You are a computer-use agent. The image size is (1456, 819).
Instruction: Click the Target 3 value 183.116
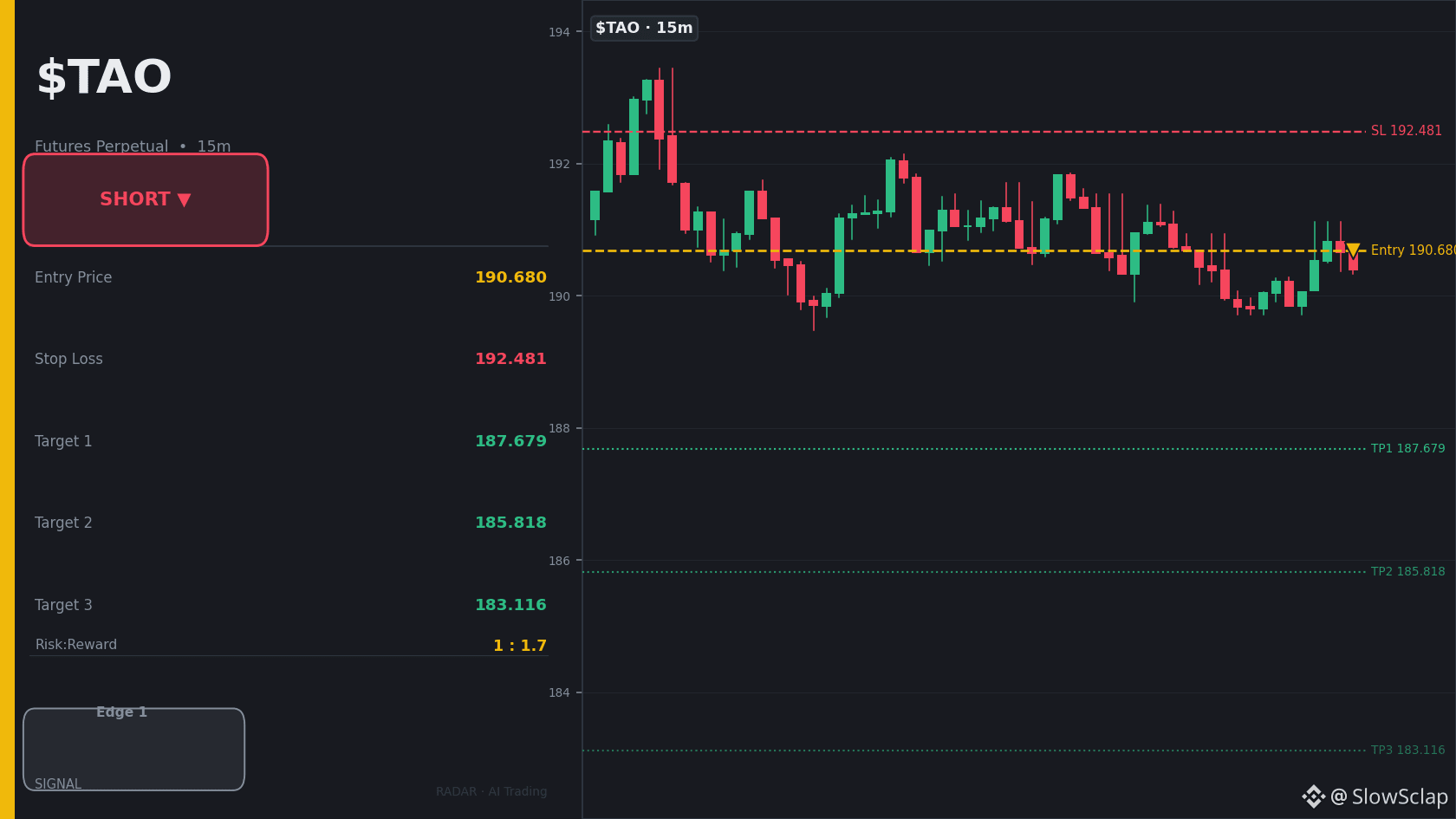pyautogui.click(x=510, y=605)
